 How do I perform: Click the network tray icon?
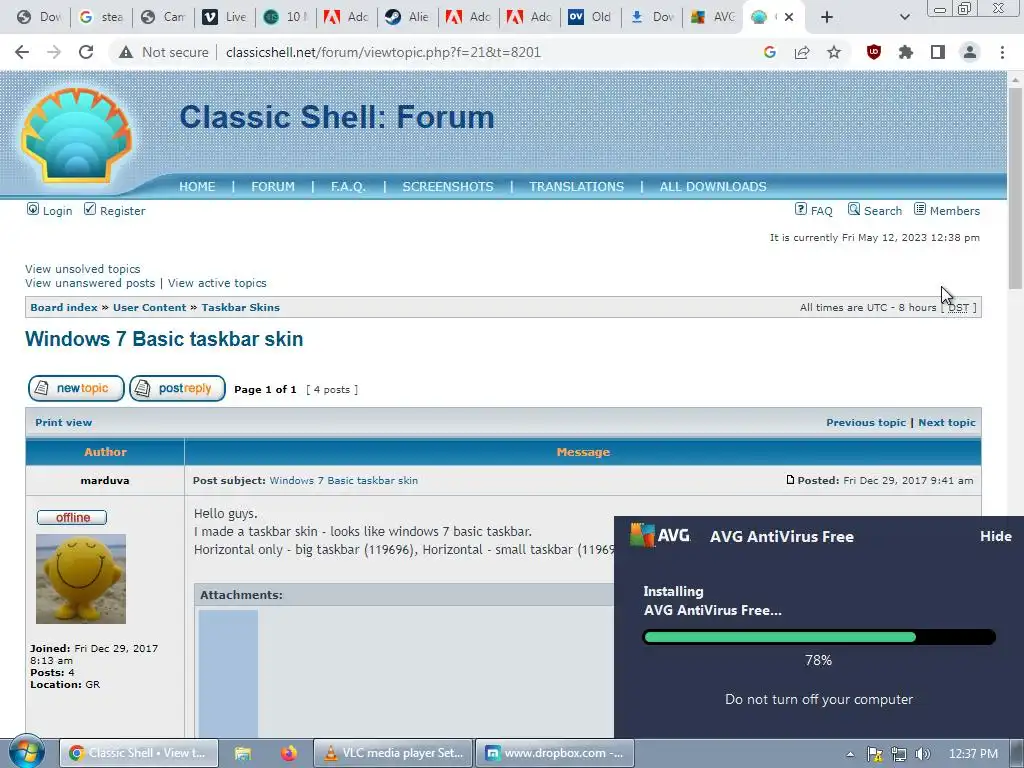(899, 754)
